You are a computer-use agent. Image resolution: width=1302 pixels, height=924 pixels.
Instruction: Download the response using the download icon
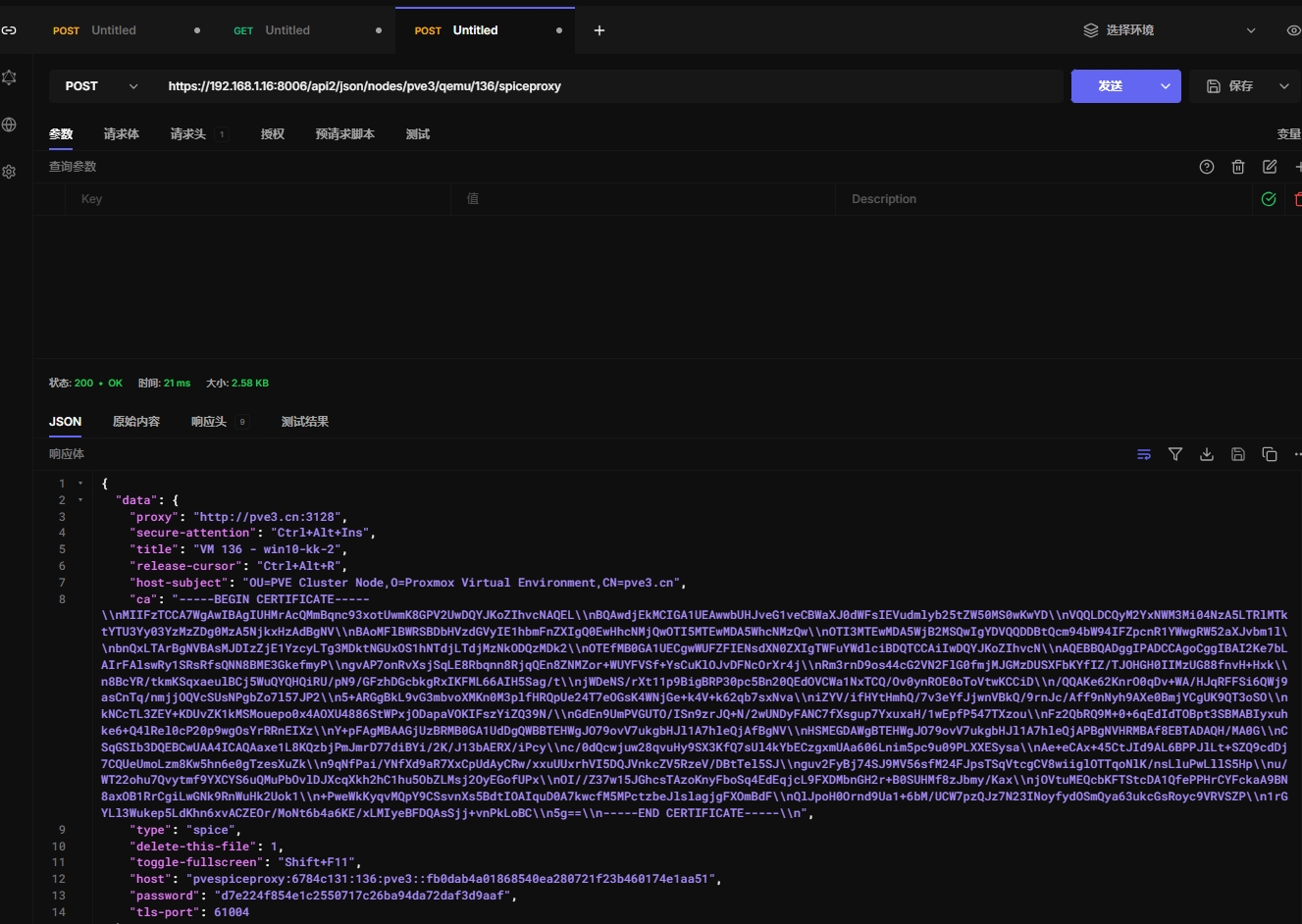(x=1206, y=454)
